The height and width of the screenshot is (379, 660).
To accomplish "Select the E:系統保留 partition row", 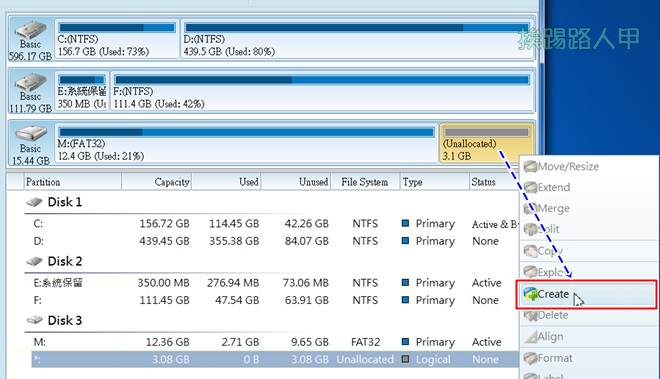I will click(x=275, y=283).
